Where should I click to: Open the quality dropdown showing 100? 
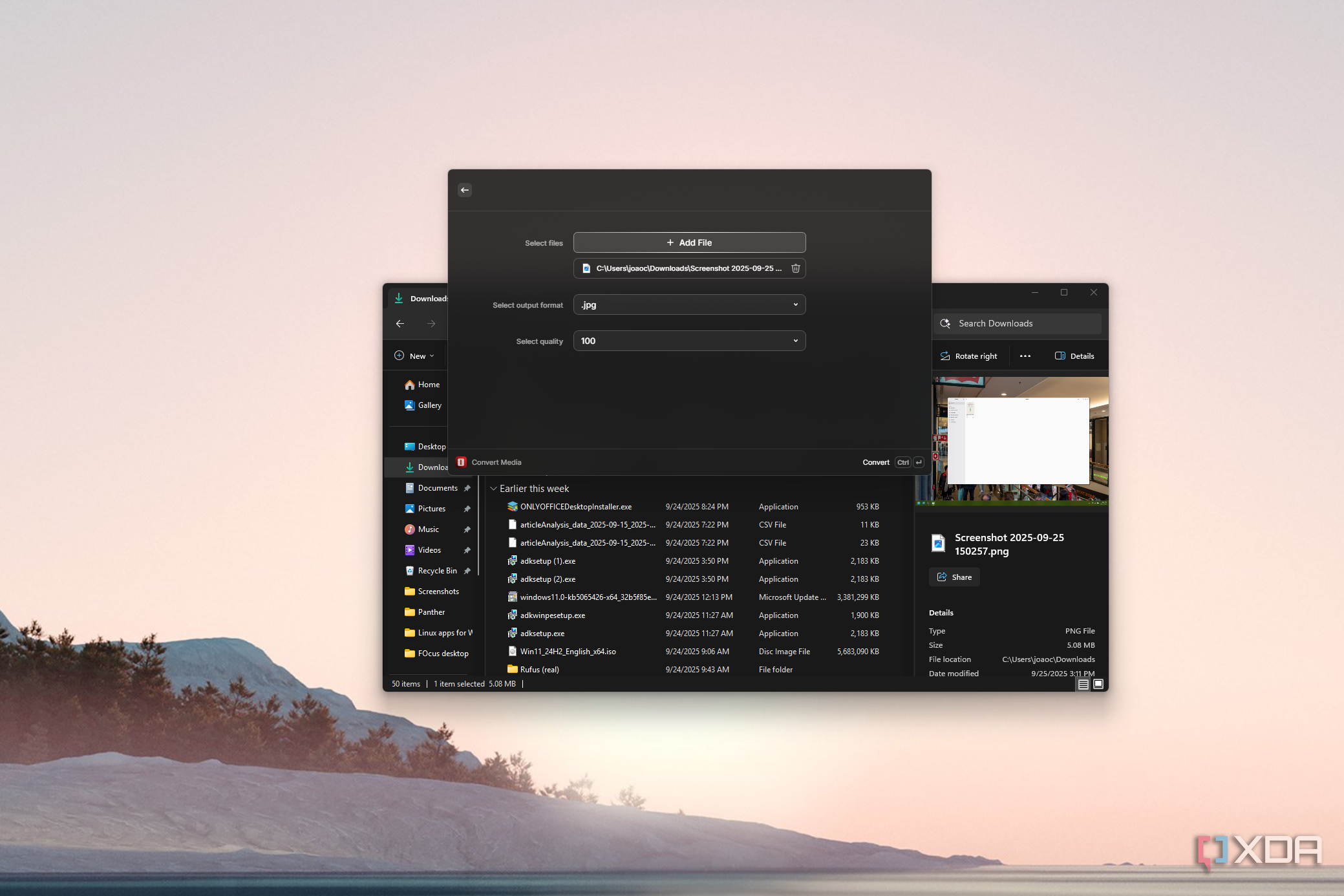pos(689,341)
